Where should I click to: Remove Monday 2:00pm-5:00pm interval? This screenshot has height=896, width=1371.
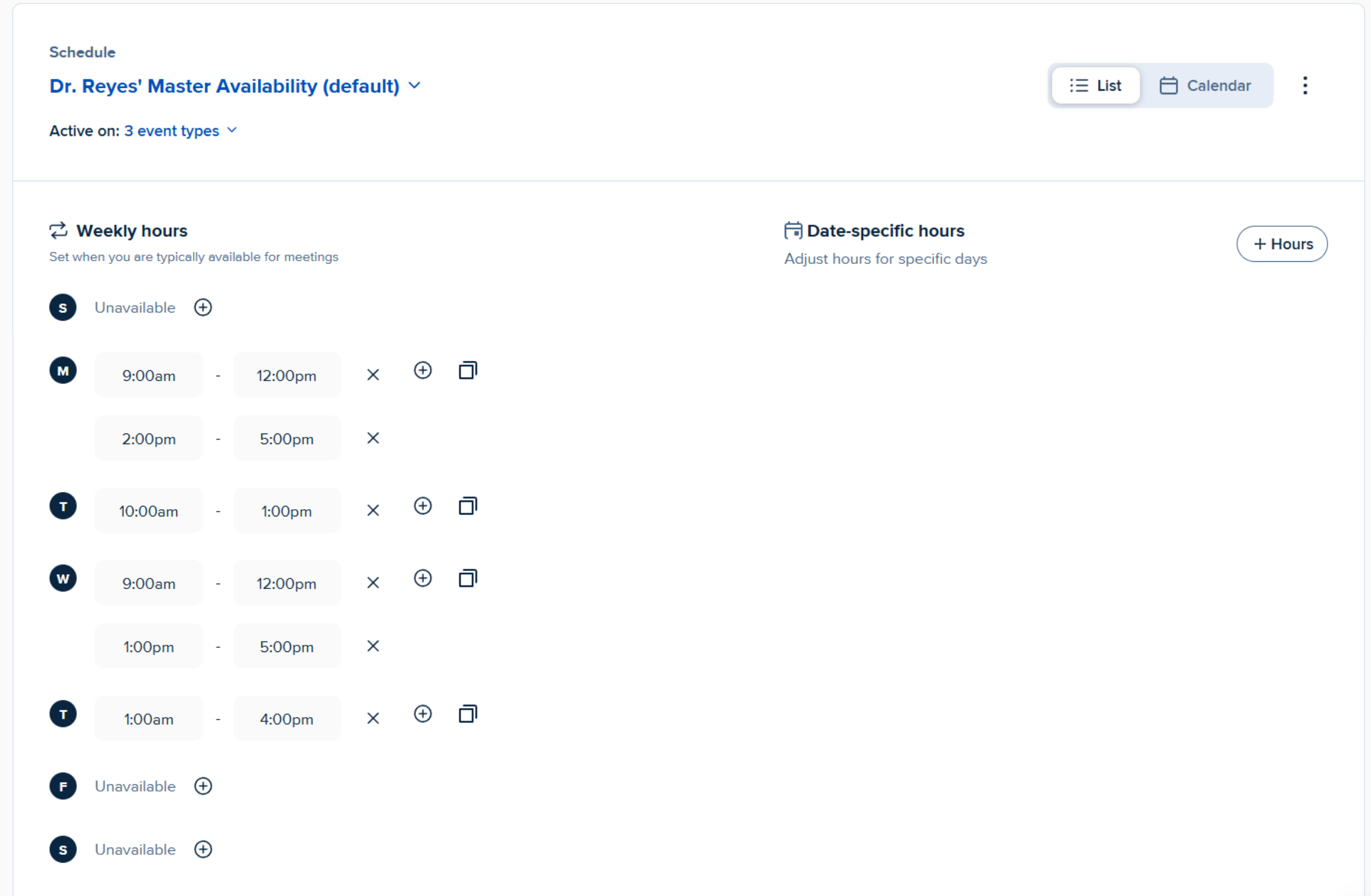[373, 438]
